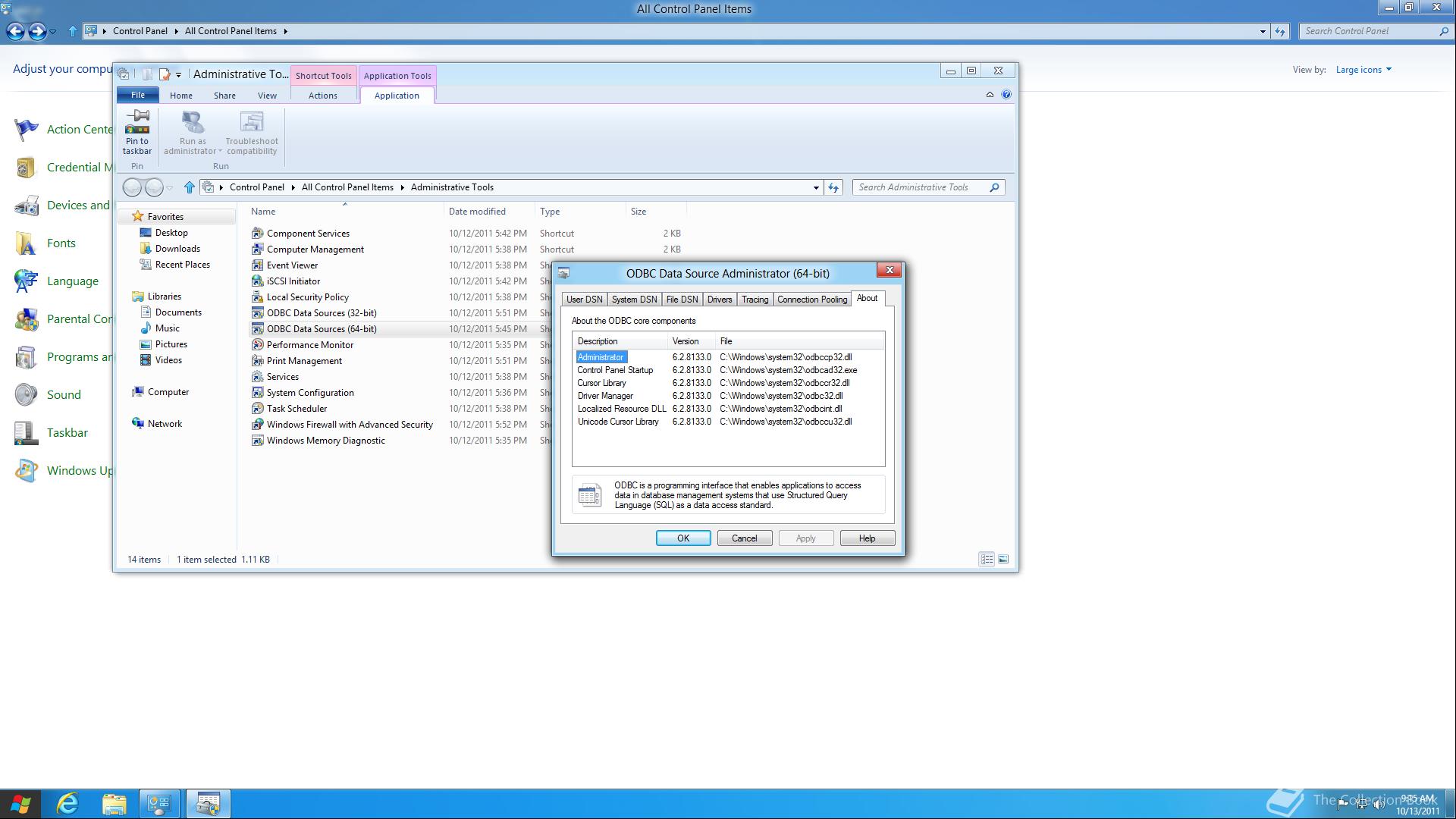Image resolution: width=1456 pixels, height=819 pixels.
Task: Click Up arrow in Administrative Tools window
Action: [189, 187]
